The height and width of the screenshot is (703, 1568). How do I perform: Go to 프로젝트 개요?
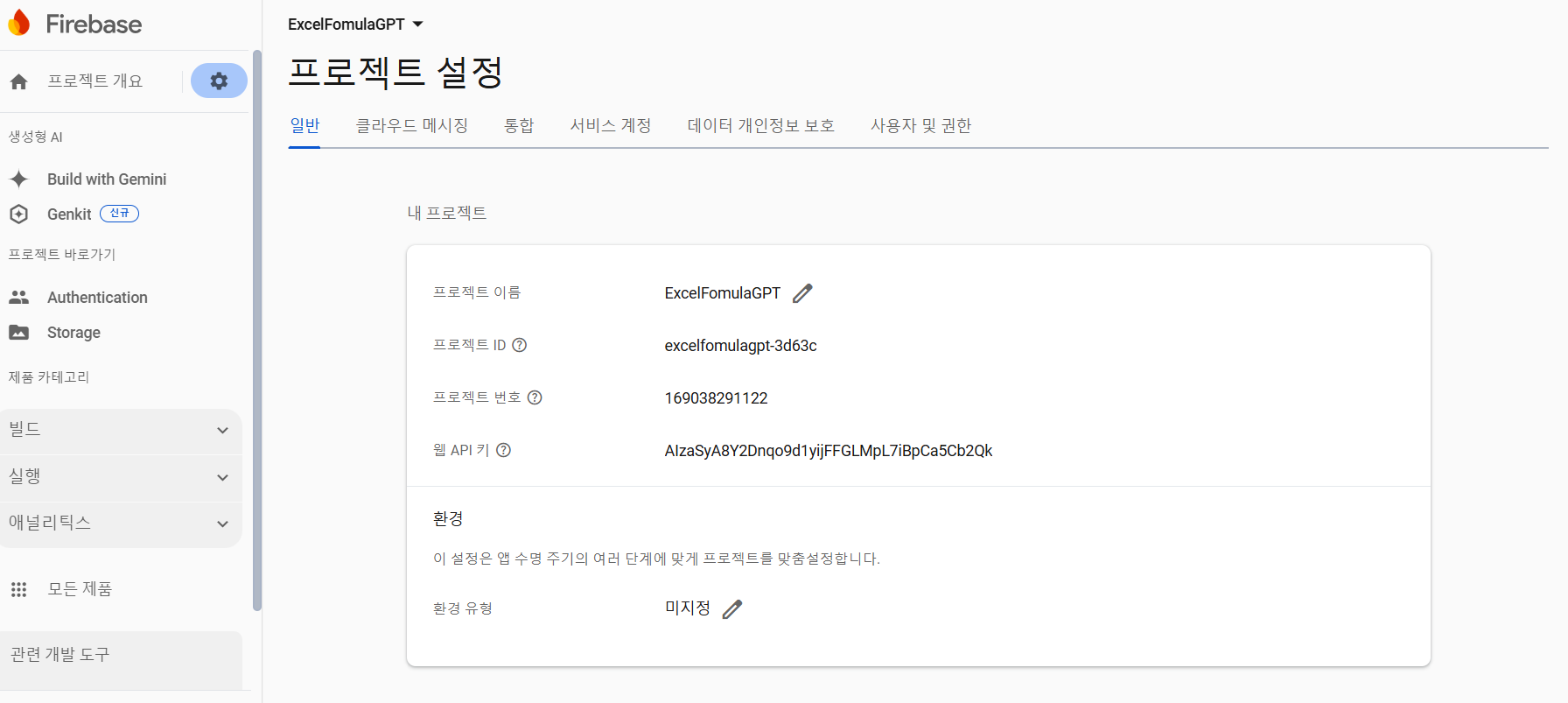coord(94,81)
